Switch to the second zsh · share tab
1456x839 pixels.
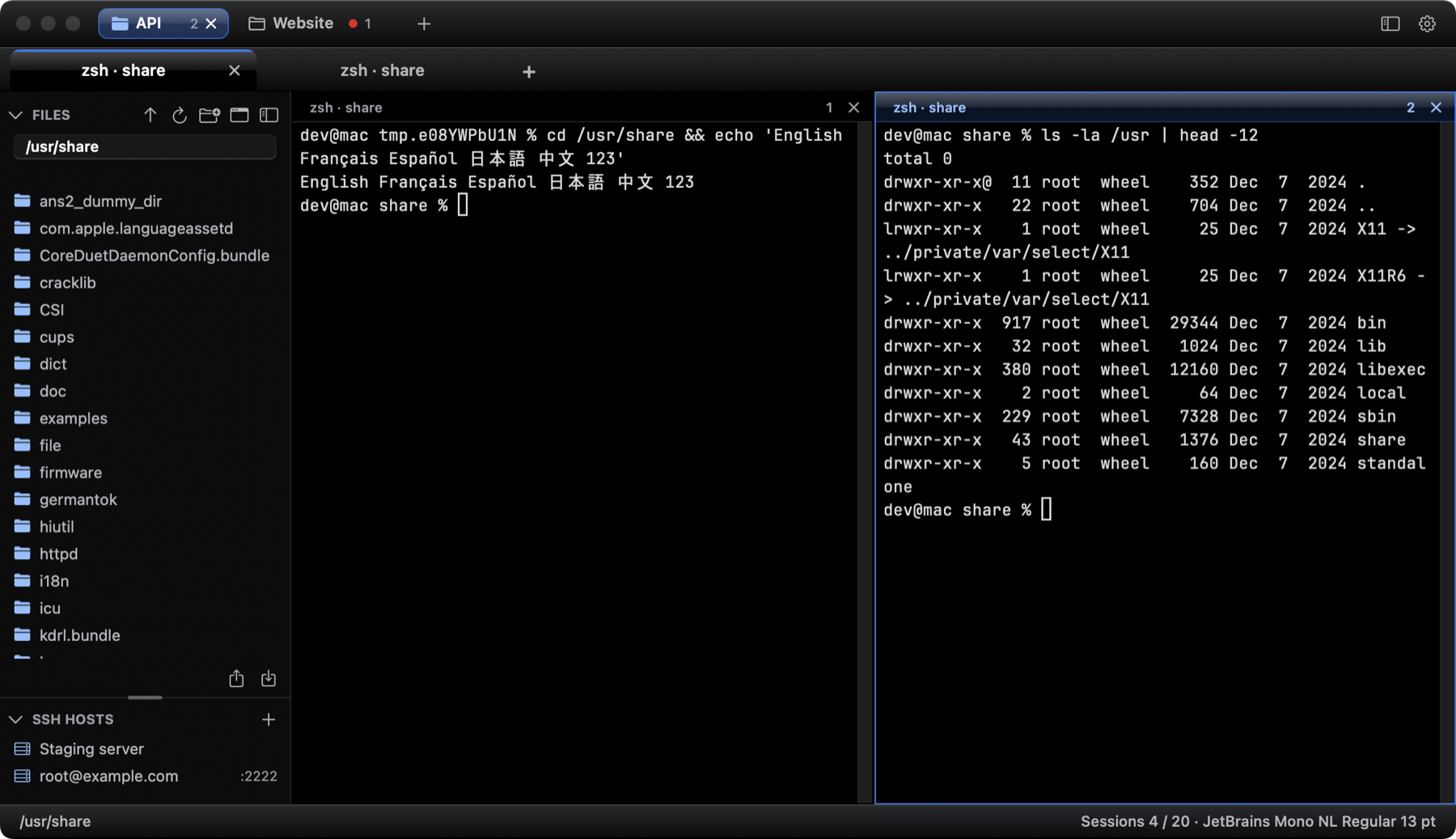pos(382,70)
